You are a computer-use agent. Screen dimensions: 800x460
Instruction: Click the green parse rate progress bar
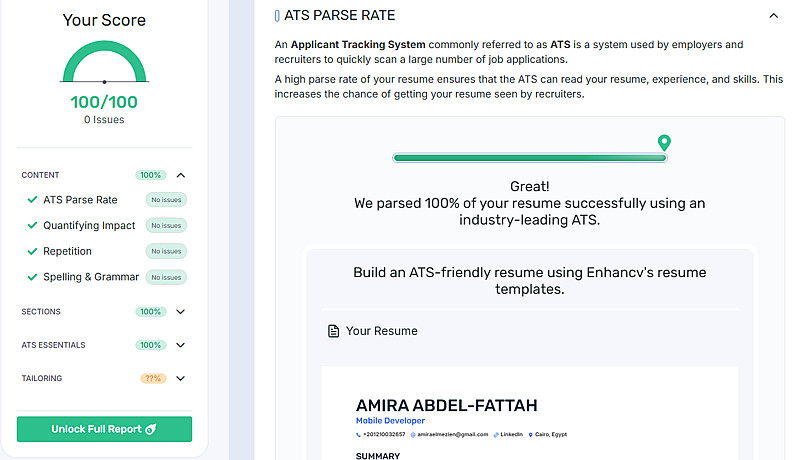coord(529,158)
